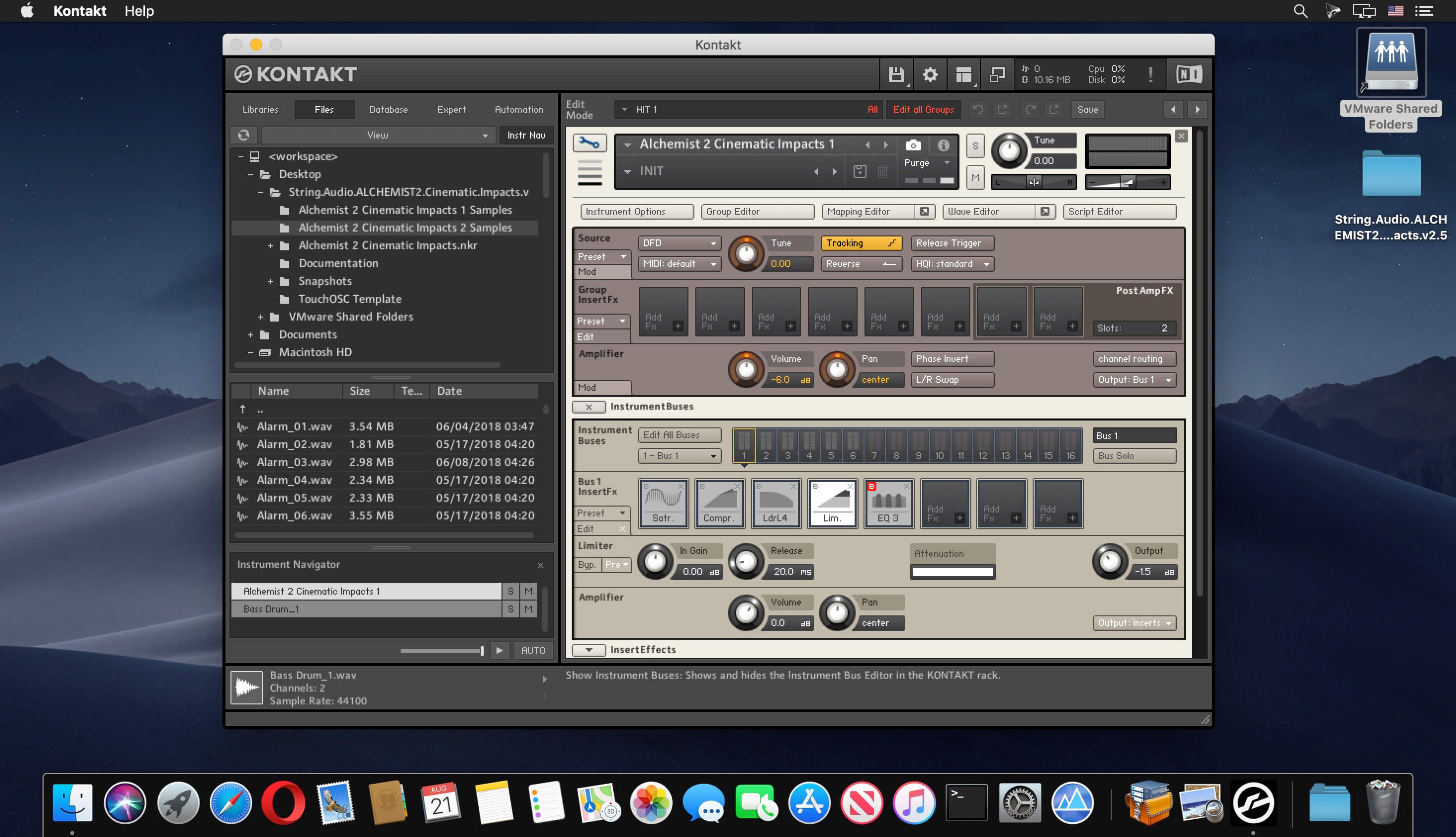Open Kontakt options gear icon

[930, 75]
